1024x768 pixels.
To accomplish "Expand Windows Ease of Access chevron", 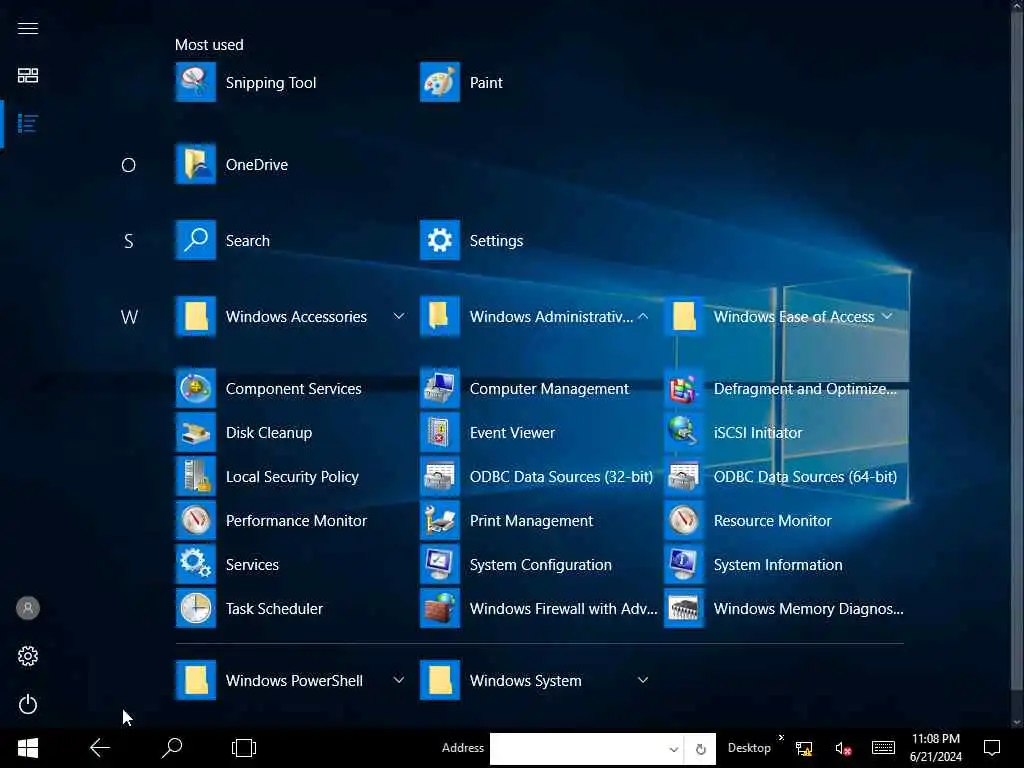I will pyautogui.click(x=887, y=316).
